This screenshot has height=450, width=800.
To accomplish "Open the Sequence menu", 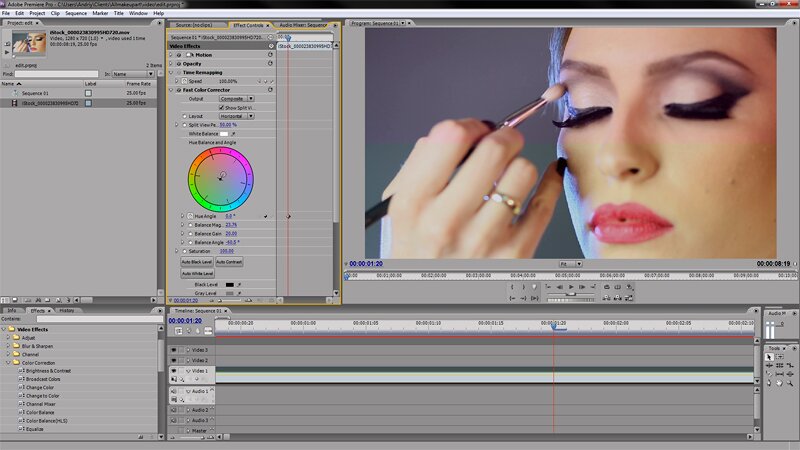I will 76,13.
